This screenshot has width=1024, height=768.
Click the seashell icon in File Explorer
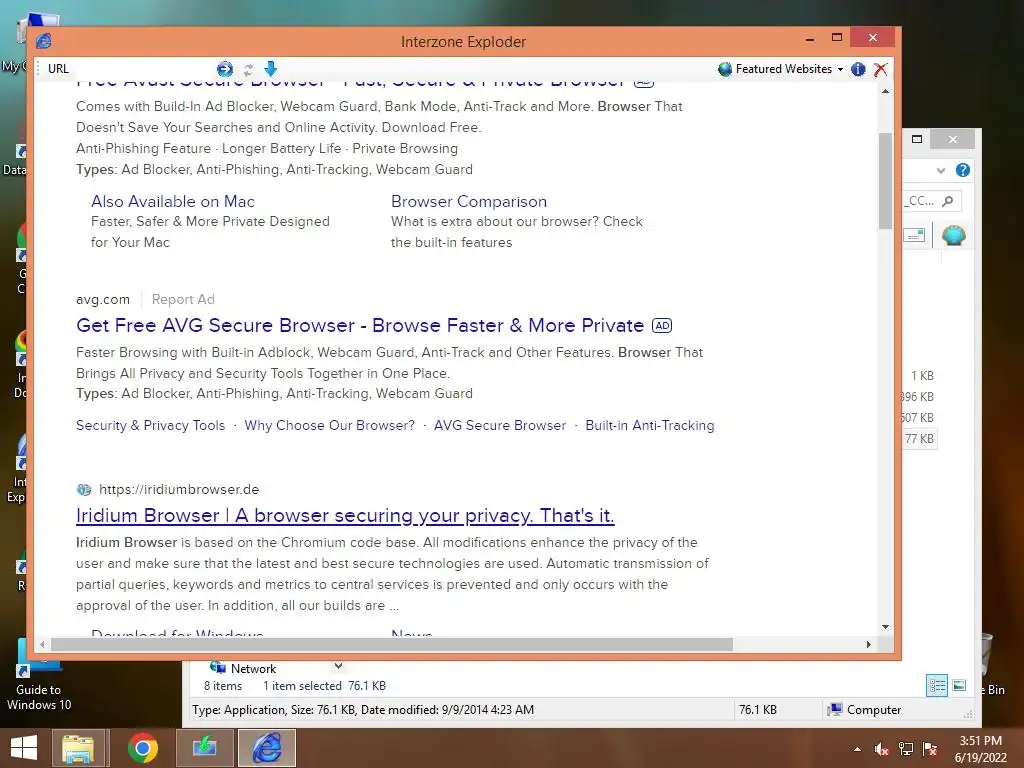(953, 235)
